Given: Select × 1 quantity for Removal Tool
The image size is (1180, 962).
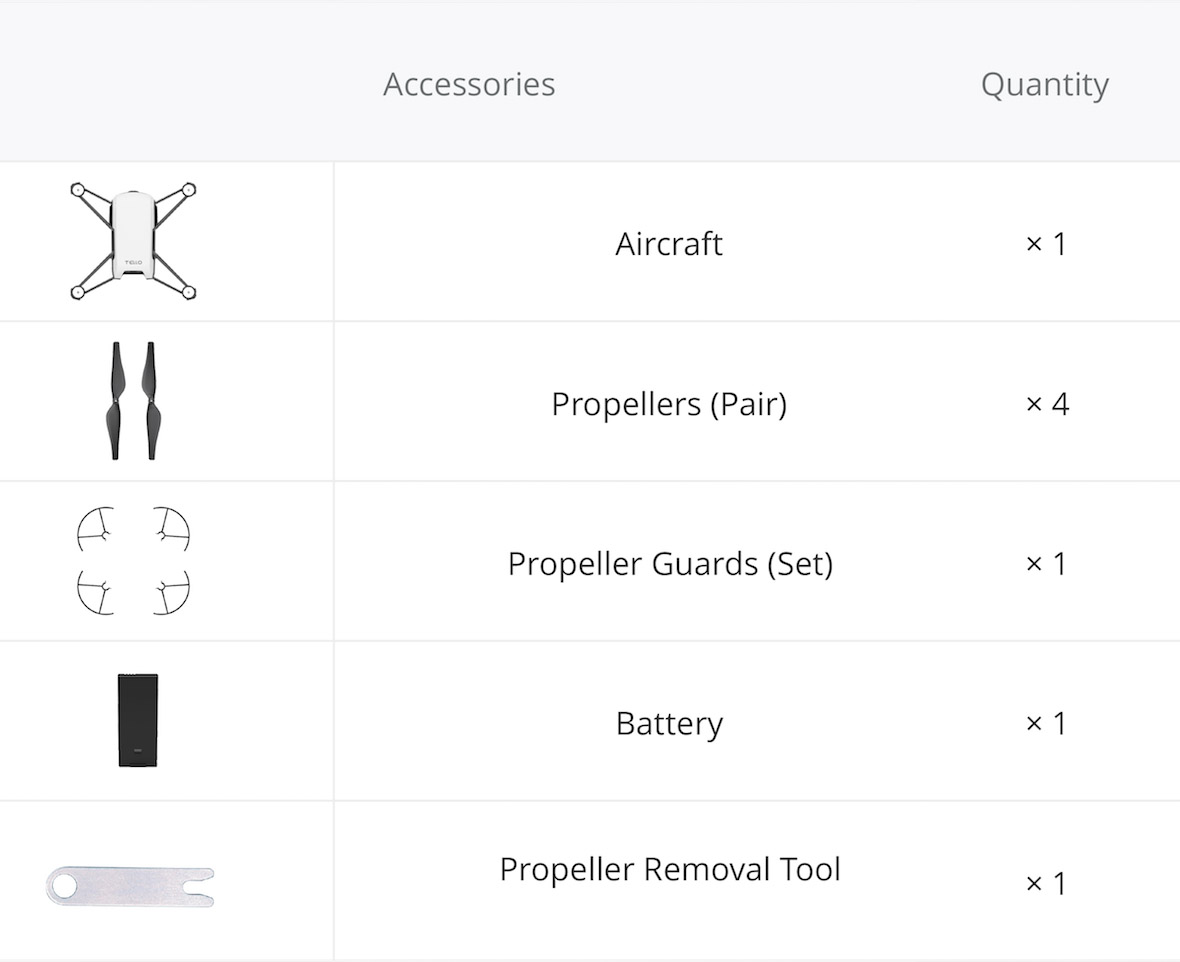Looking at the screenshot, I should click(1046, 884).
